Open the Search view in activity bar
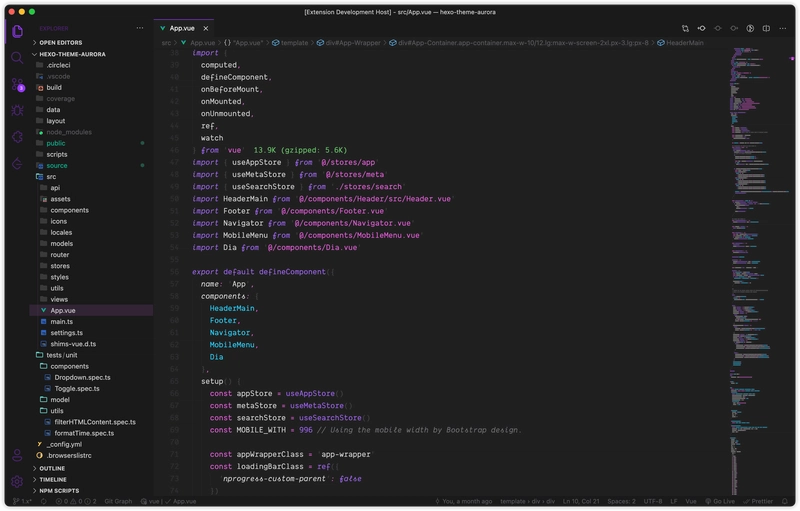Image resolution: width=800 pixels, height=511 pixels. pos(17,58)
